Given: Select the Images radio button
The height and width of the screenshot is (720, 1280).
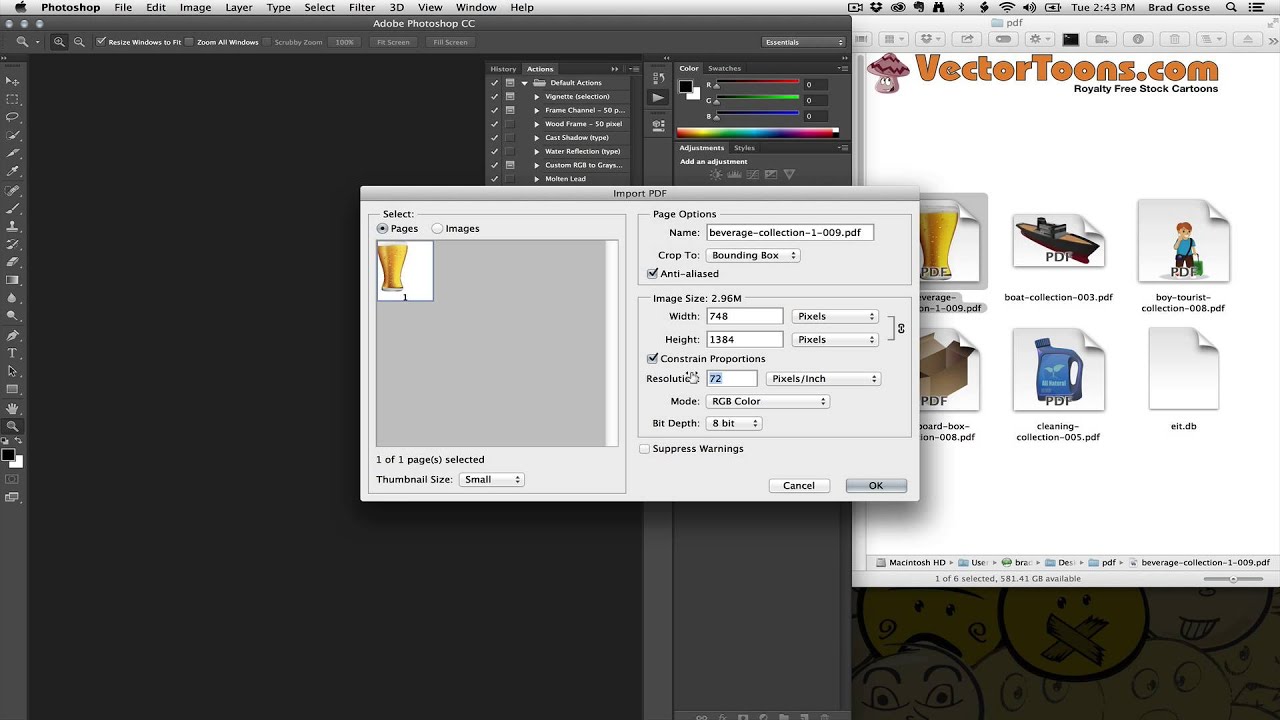Looking at the screenshot, I should click(x=437, y=228).
